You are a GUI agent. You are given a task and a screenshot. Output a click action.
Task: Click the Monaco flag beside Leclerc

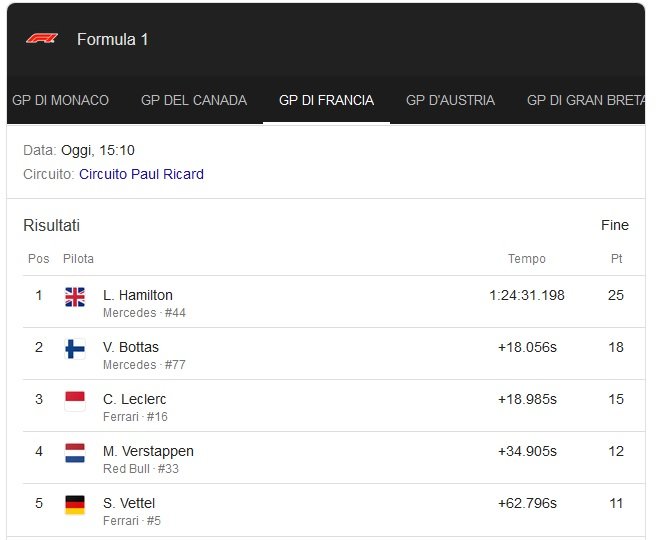[x=75, y=400]
